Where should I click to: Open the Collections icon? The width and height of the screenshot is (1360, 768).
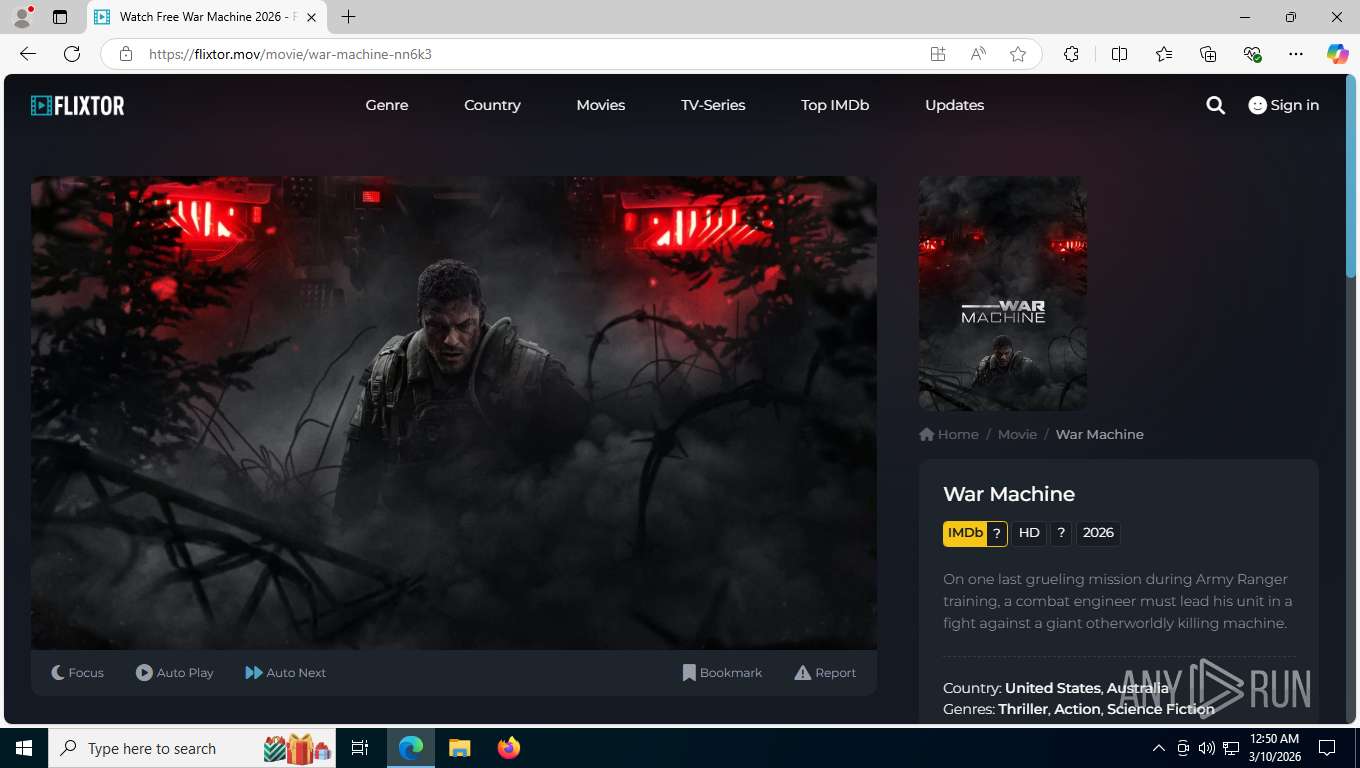click(1208, 54)
